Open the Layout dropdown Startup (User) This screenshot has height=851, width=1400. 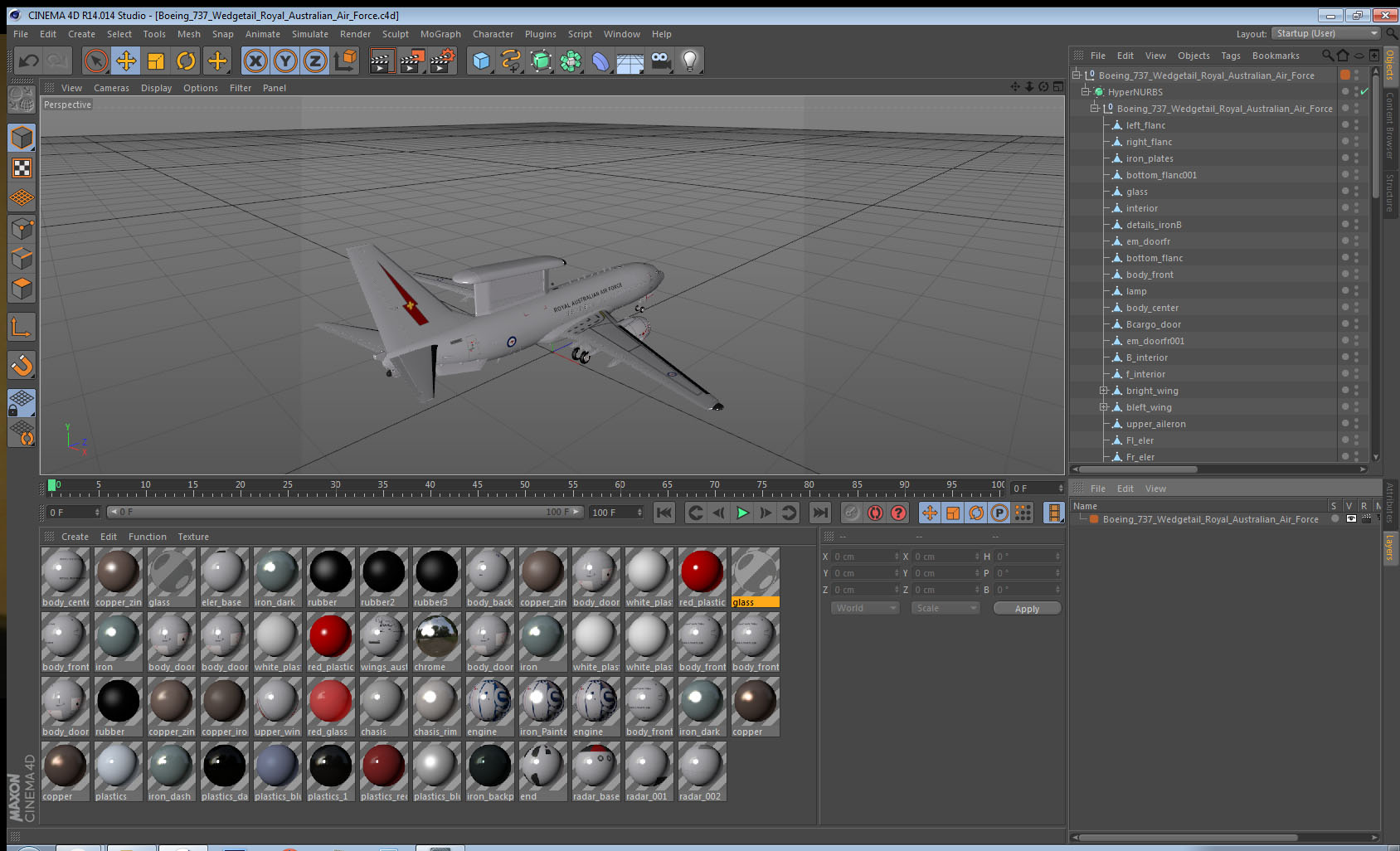[1327, 33]
